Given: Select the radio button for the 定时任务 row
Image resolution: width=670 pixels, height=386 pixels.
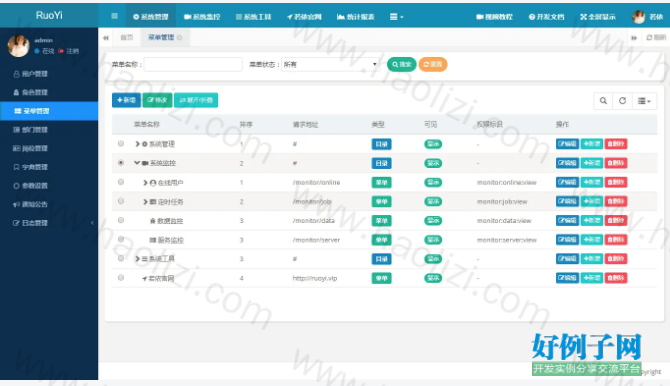Looking at the screenshot, I should (121, 201).
